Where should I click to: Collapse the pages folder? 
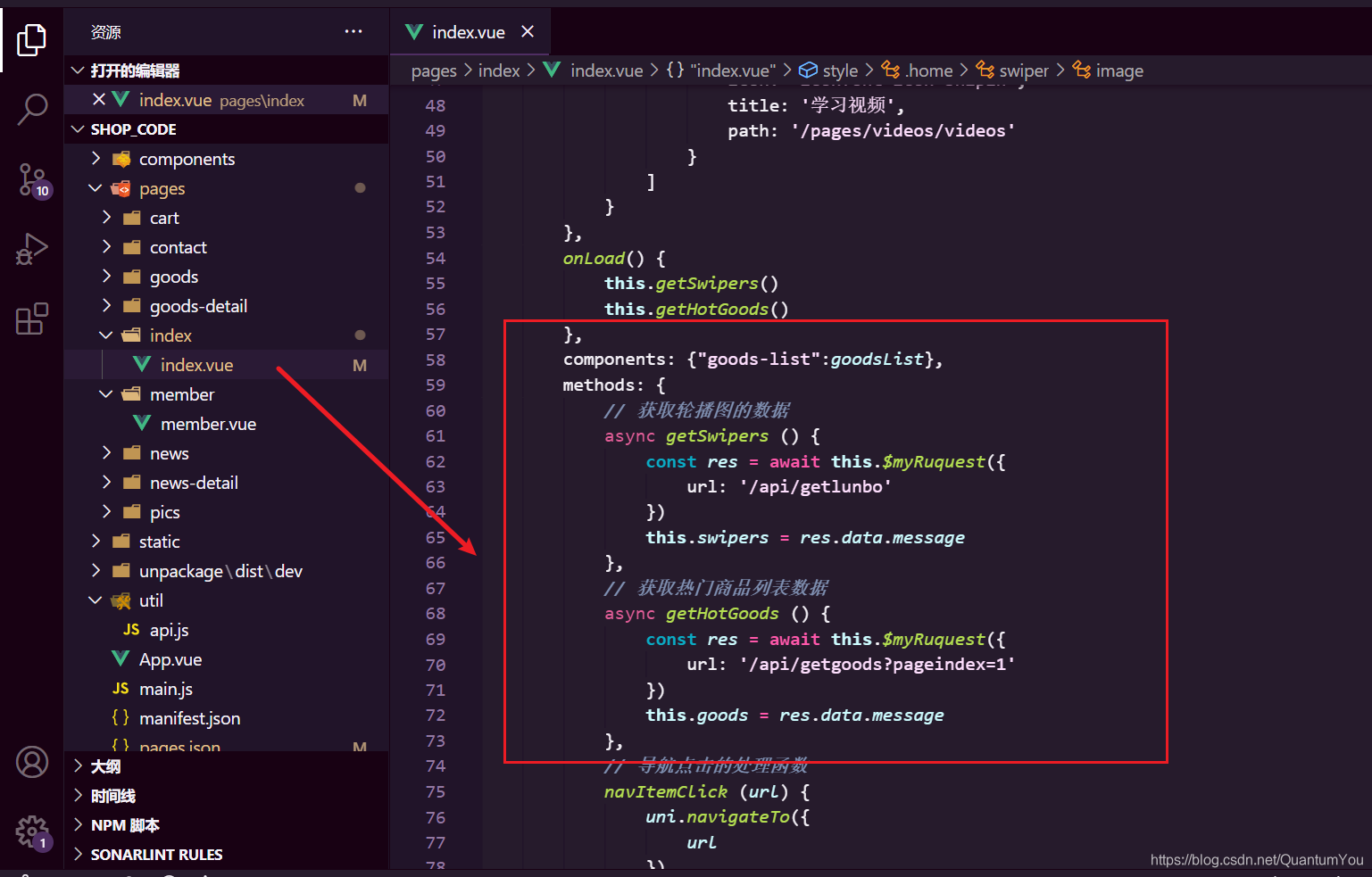pyautogui.click(x=227, y=188)
